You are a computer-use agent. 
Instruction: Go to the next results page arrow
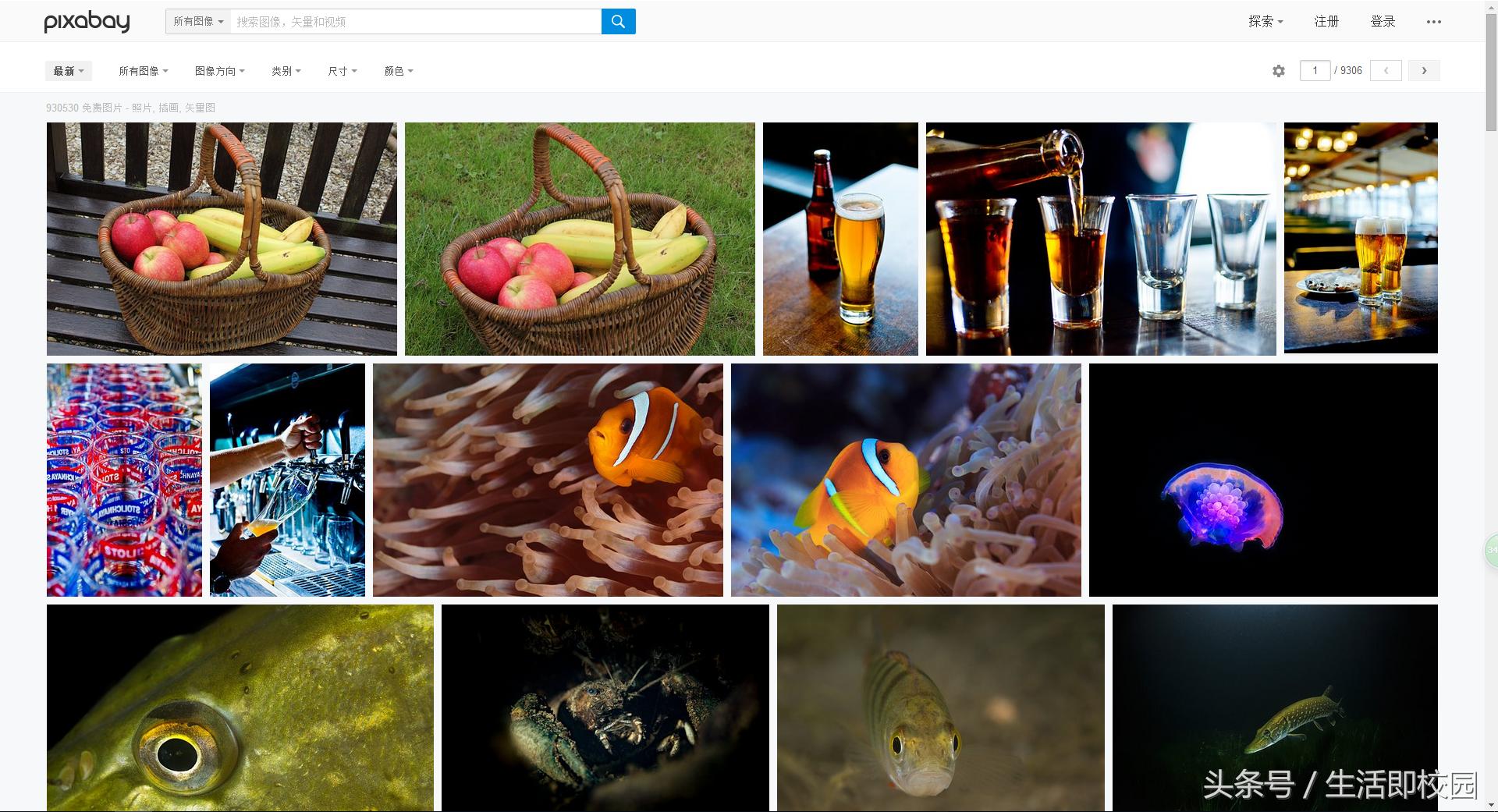[1424, 70]
